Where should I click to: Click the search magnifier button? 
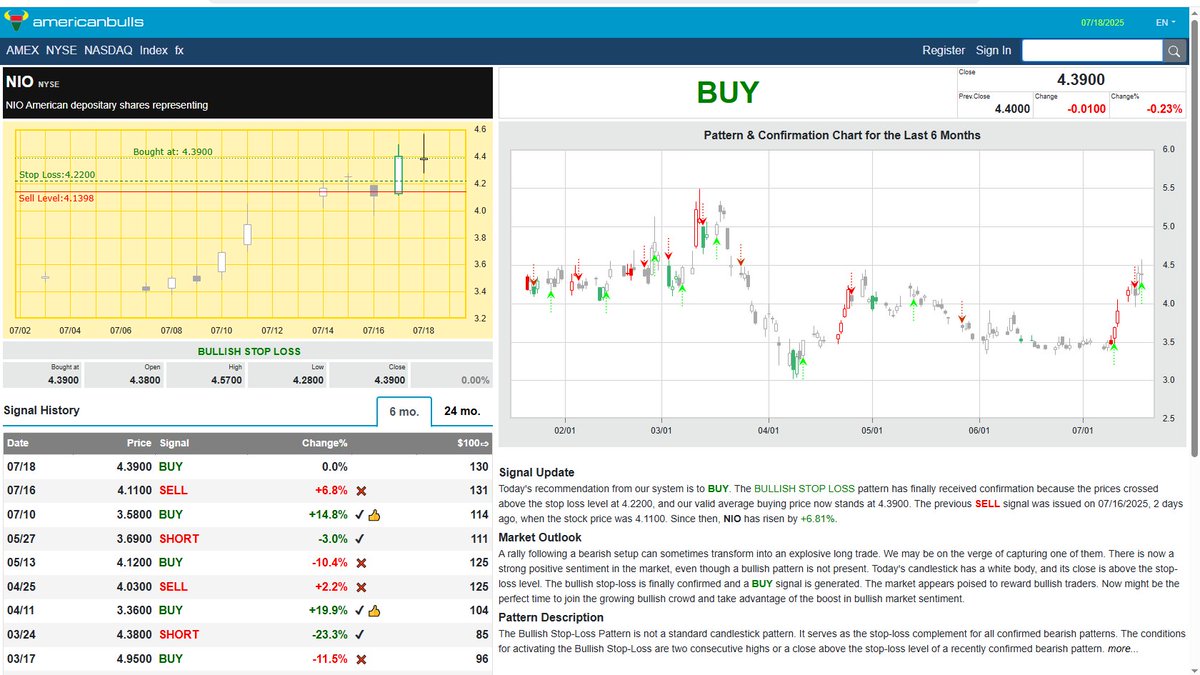pos(1175,51)
